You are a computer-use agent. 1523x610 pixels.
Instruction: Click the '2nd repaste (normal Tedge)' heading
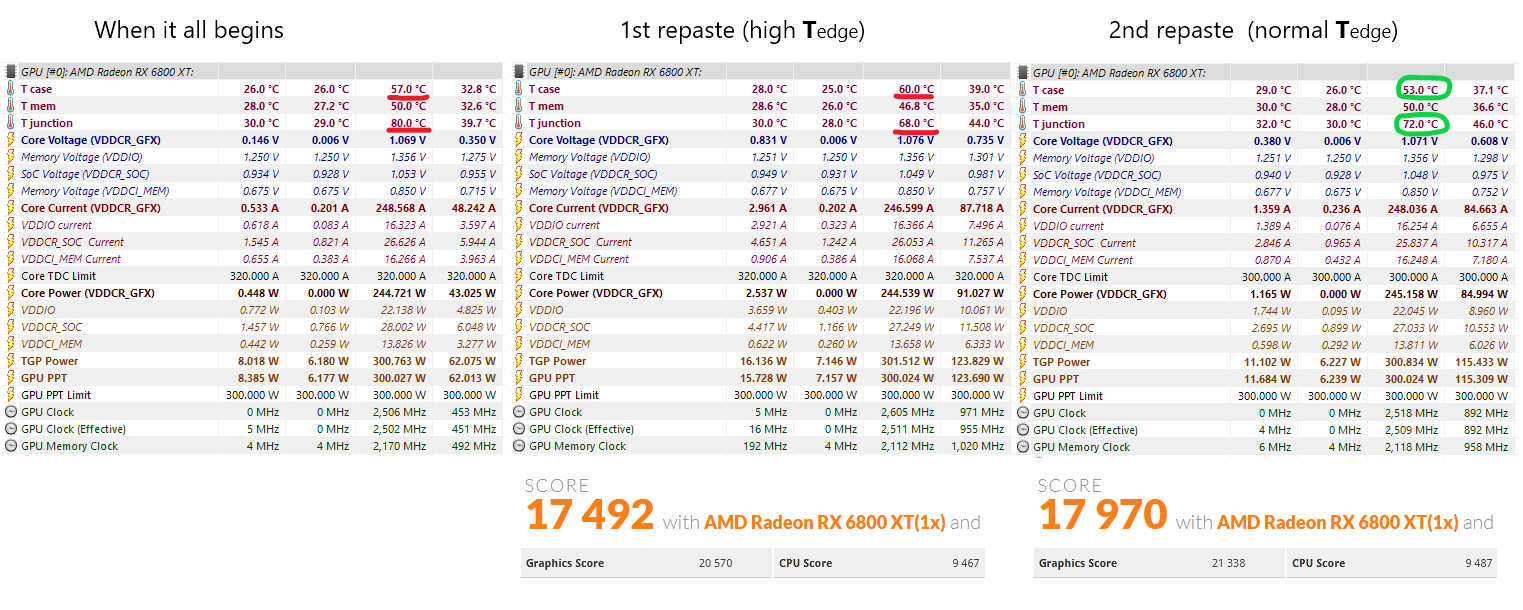[x=1253, y=31]
